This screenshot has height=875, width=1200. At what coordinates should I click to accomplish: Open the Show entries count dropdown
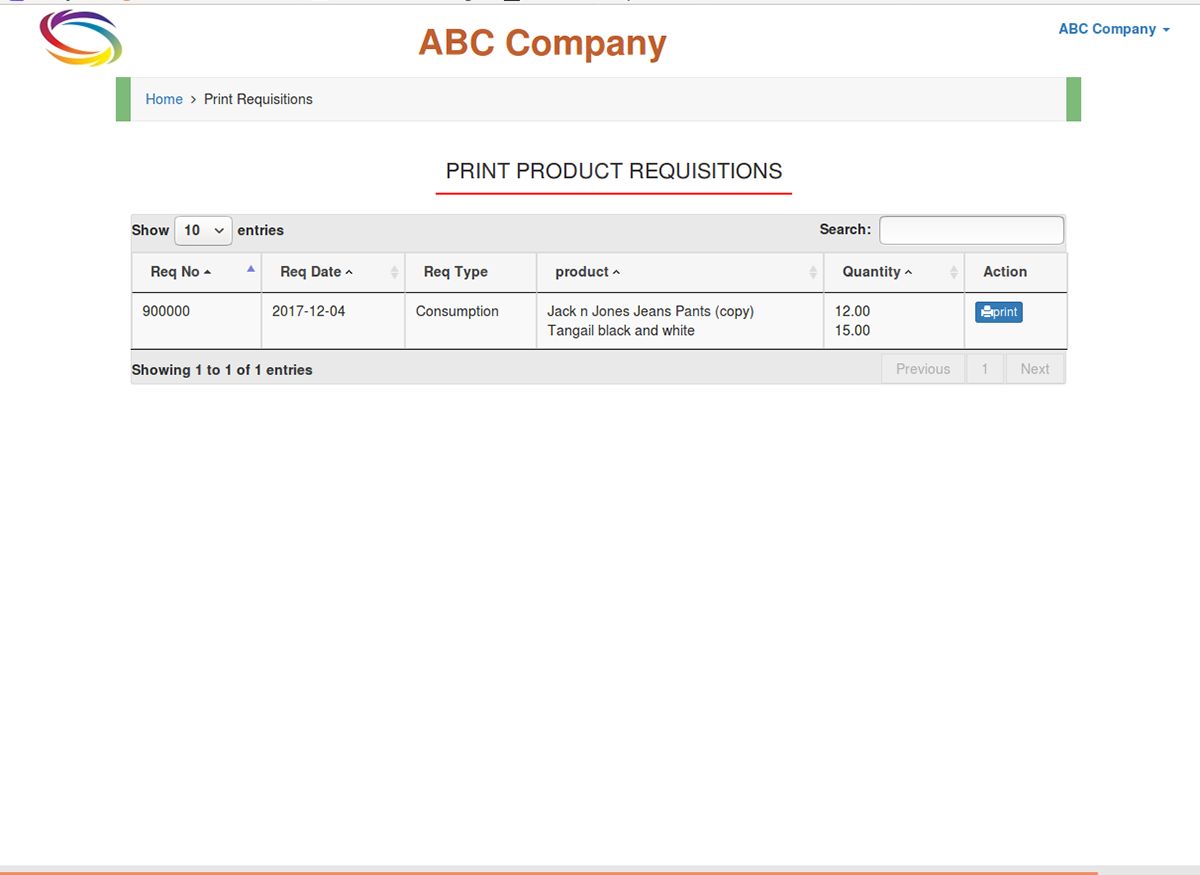(x=203, y=230)
